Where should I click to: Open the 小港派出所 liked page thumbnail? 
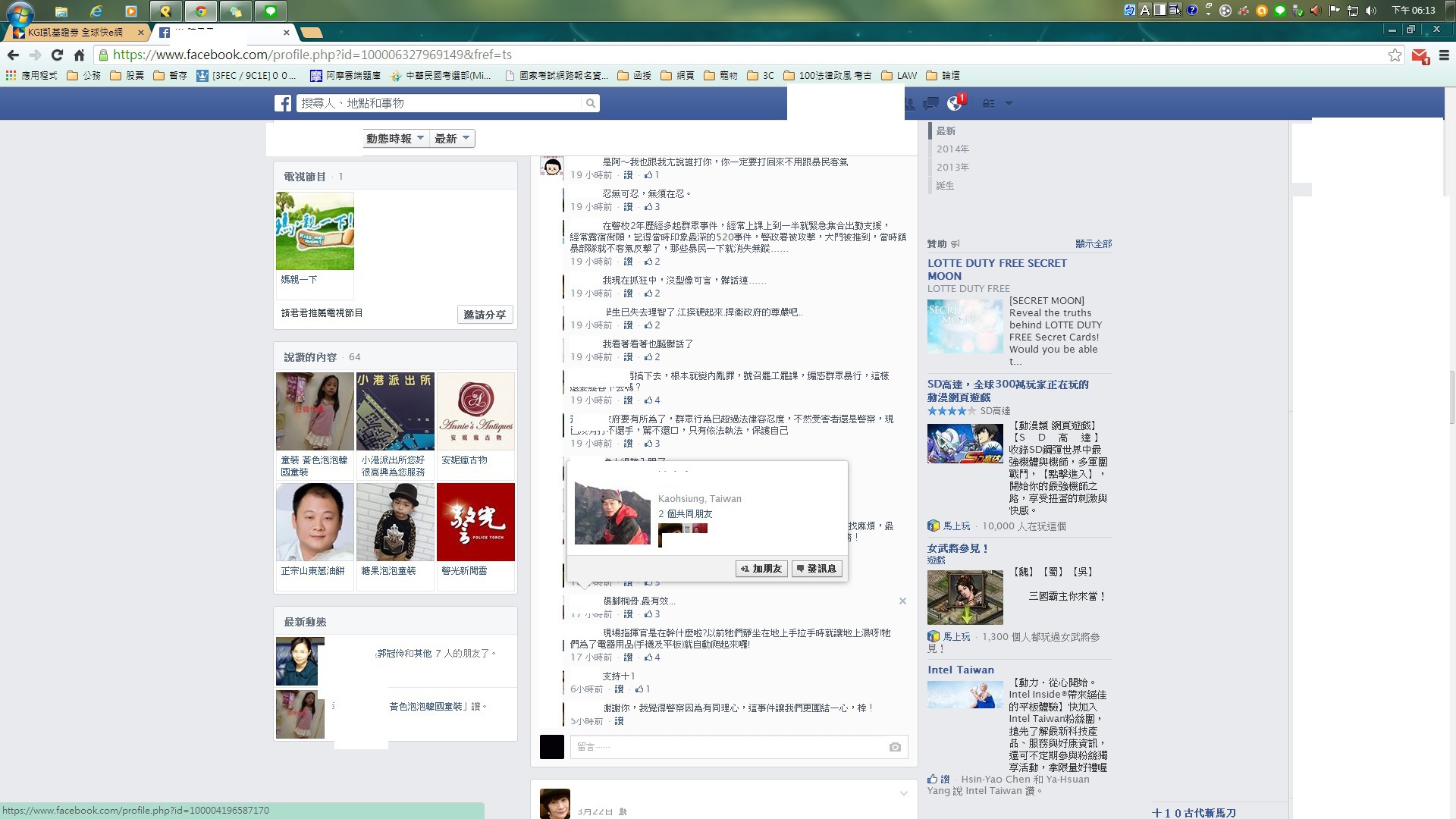[x=395, y=412]
